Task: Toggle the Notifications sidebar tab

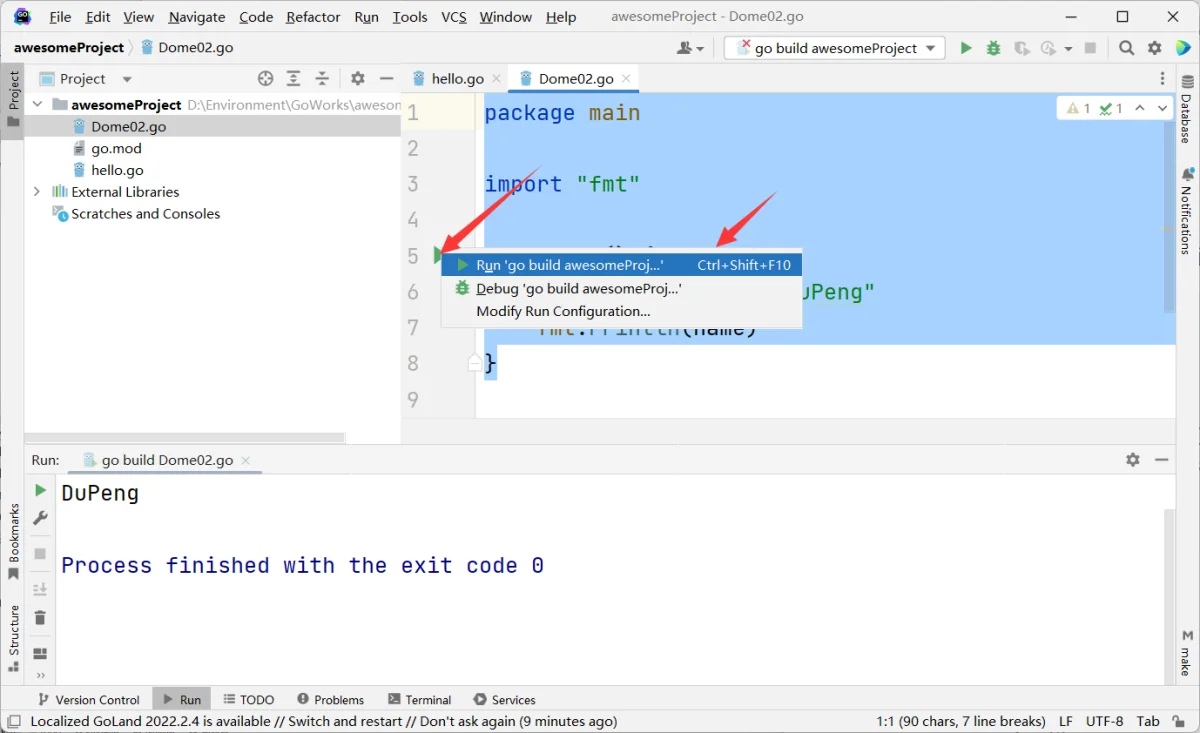Action: click(x=1187, y=210)
